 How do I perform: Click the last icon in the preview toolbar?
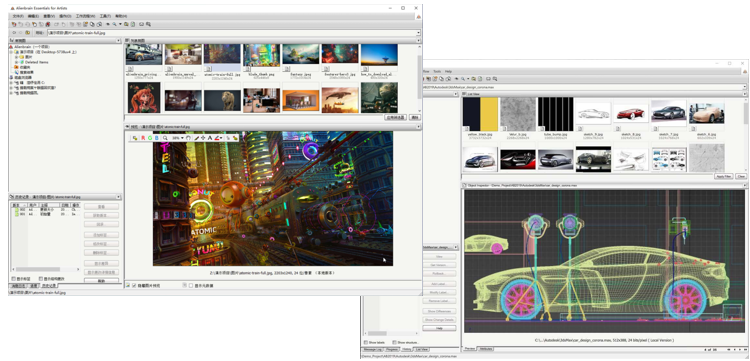click(x=235, y=138)
